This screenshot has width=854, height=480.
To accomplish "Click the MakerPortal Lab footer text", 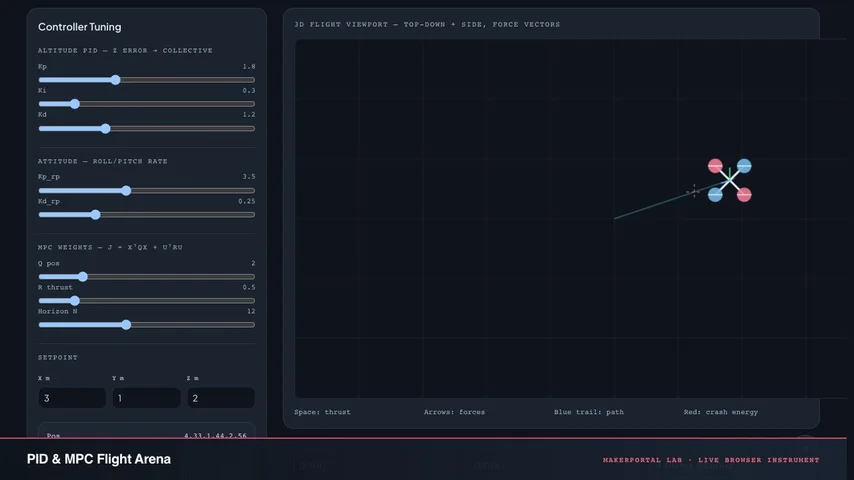I will click(711, 460).
